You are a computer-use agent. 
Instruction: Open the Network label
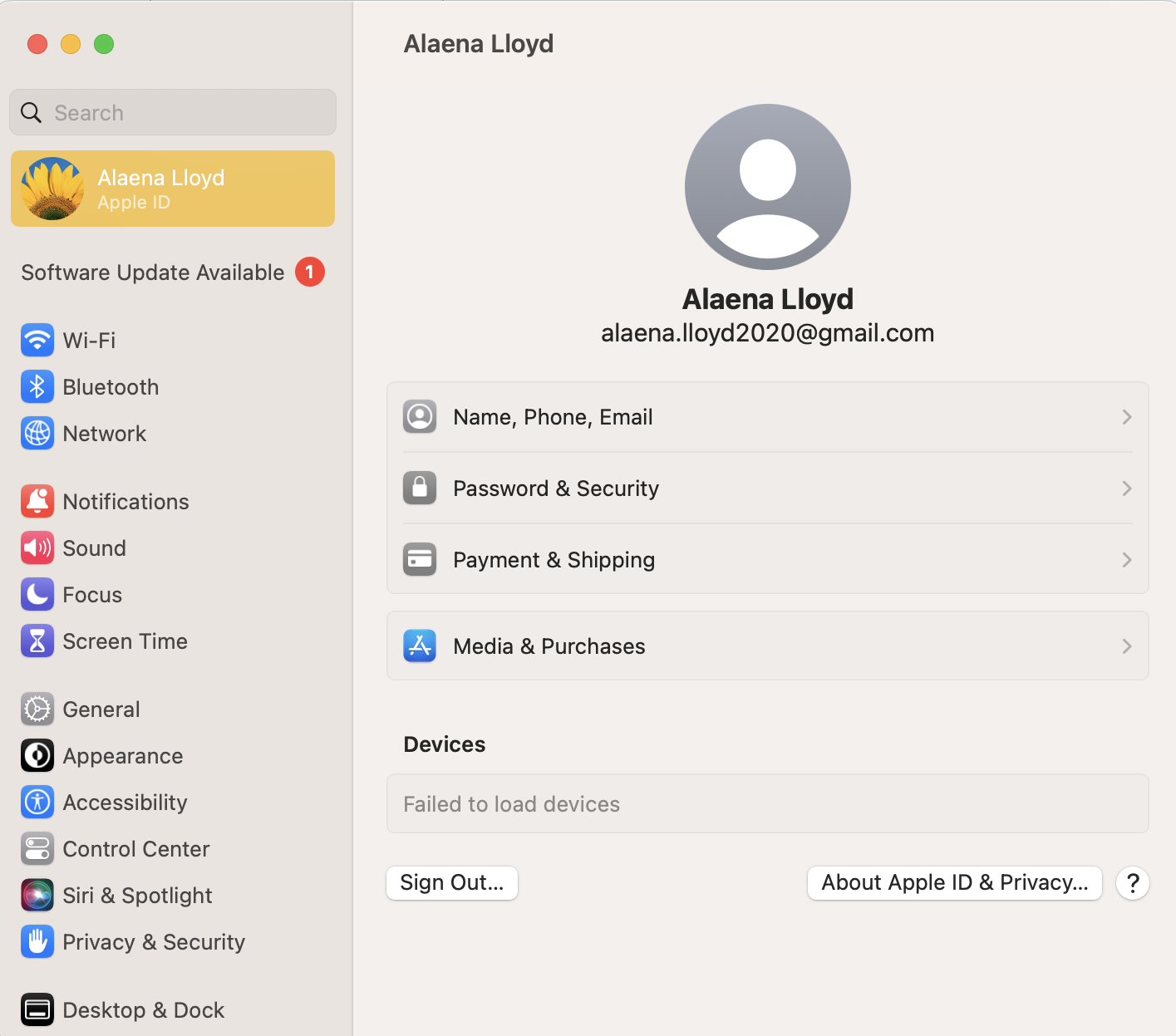click(105, 434)
